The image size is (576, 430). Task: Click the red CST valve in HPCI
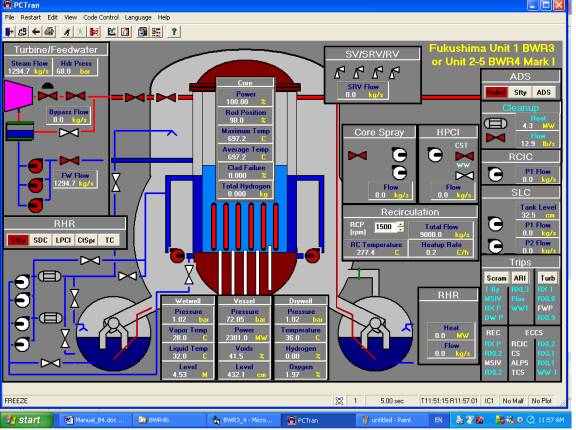pyautogui.click(x=464, y=156)
